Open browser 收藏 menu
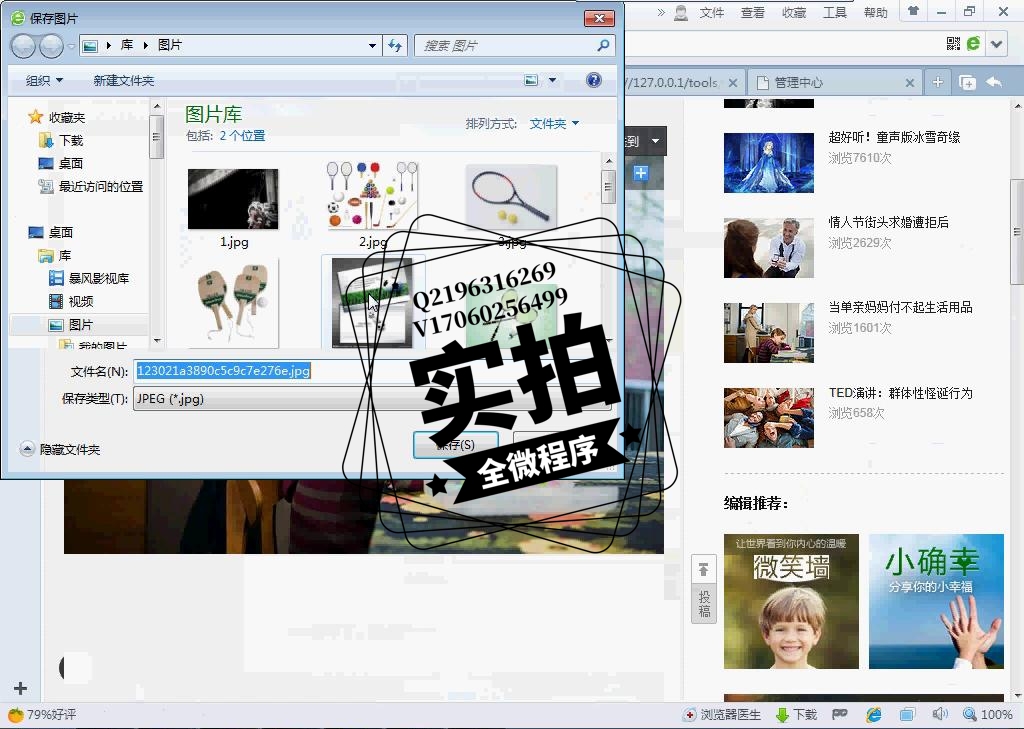This screenshot has height=729, width=1024. coord(794,12)
